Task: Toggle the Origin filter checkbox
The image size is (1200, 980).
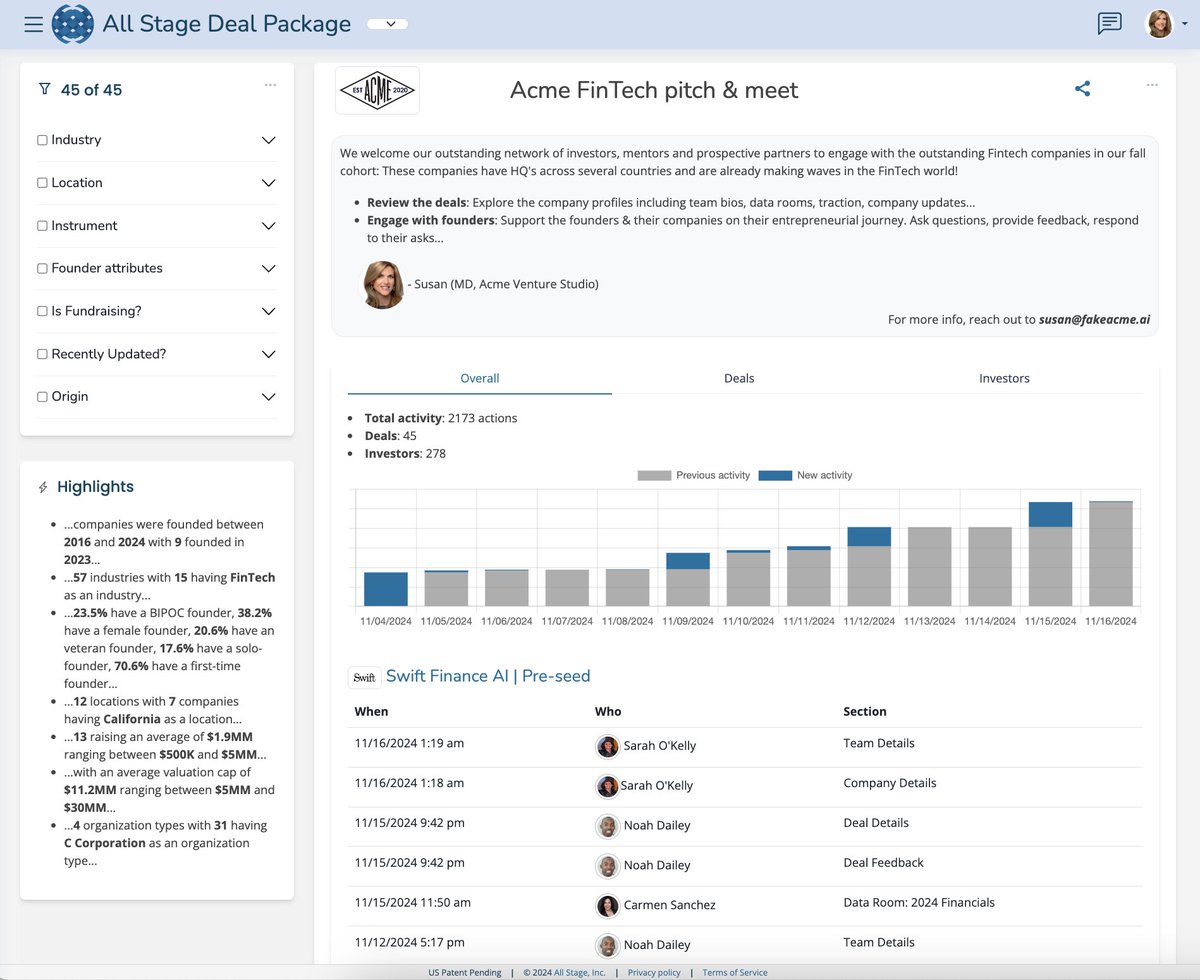Action: 43,397
